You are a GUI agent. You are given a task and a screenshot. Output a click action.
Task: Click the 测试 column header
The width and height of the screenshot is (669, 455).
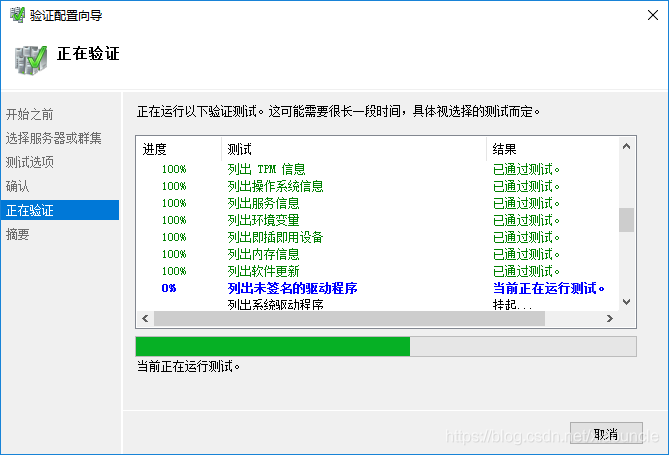pos(354,149)
